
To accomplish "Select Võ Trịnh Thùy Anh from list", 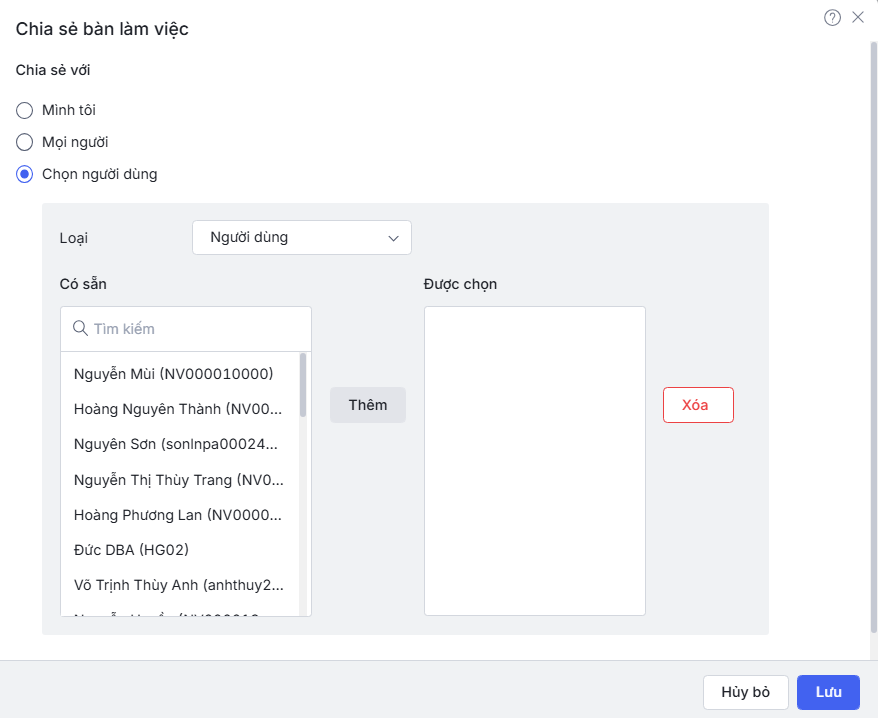I will 178,585.
